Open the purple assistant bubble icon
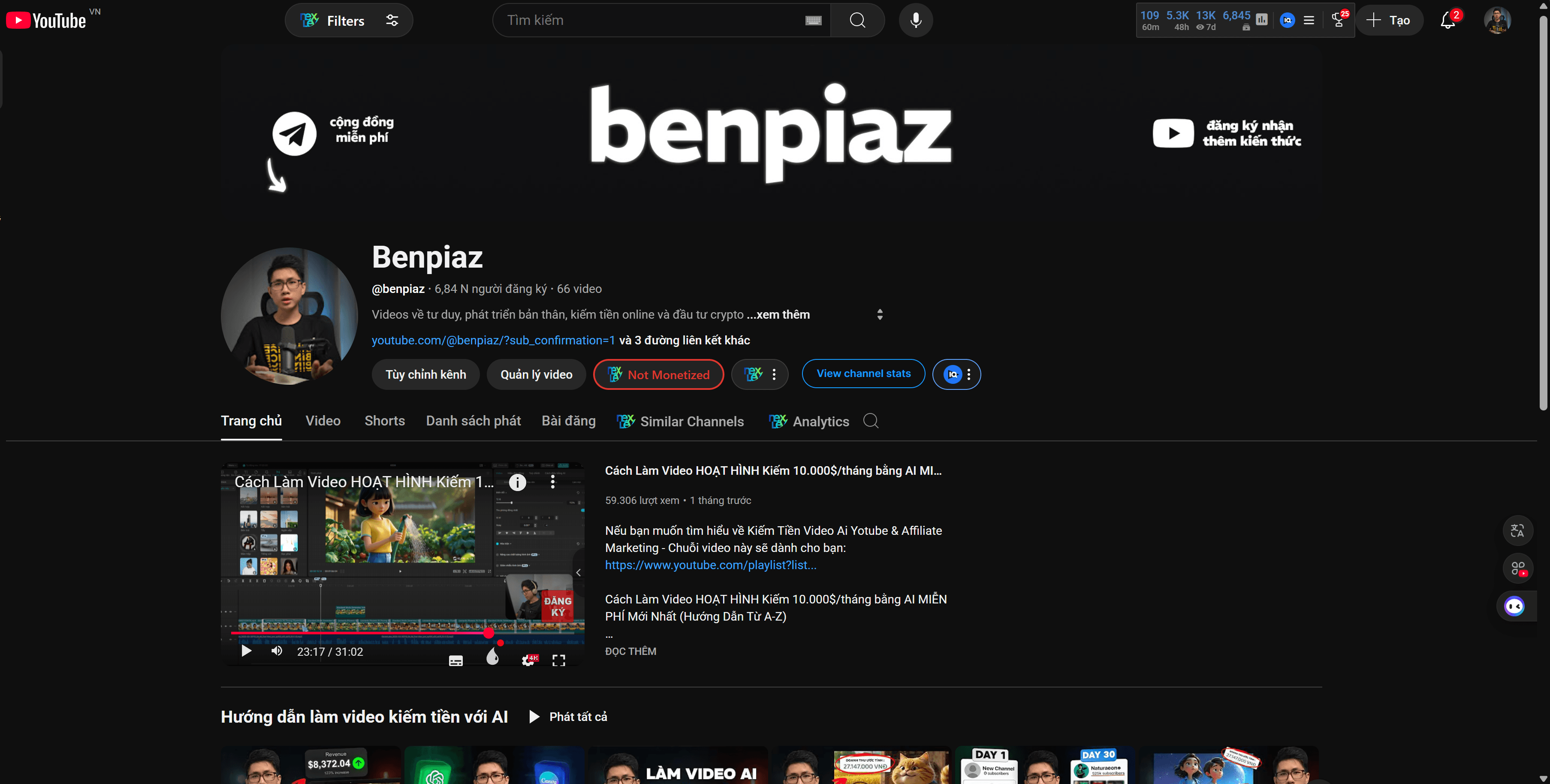Screen dimensions: 1550x784 coord(1514,606)
